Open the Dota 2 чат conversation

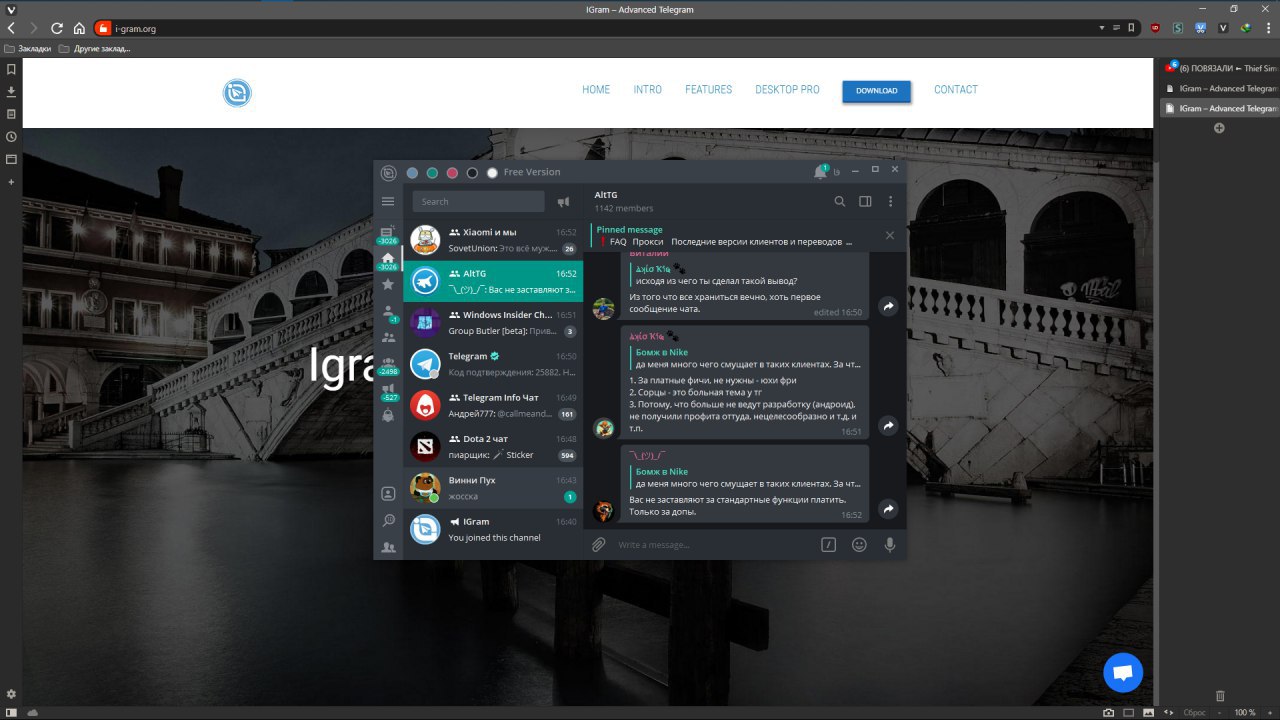(493, 446)
